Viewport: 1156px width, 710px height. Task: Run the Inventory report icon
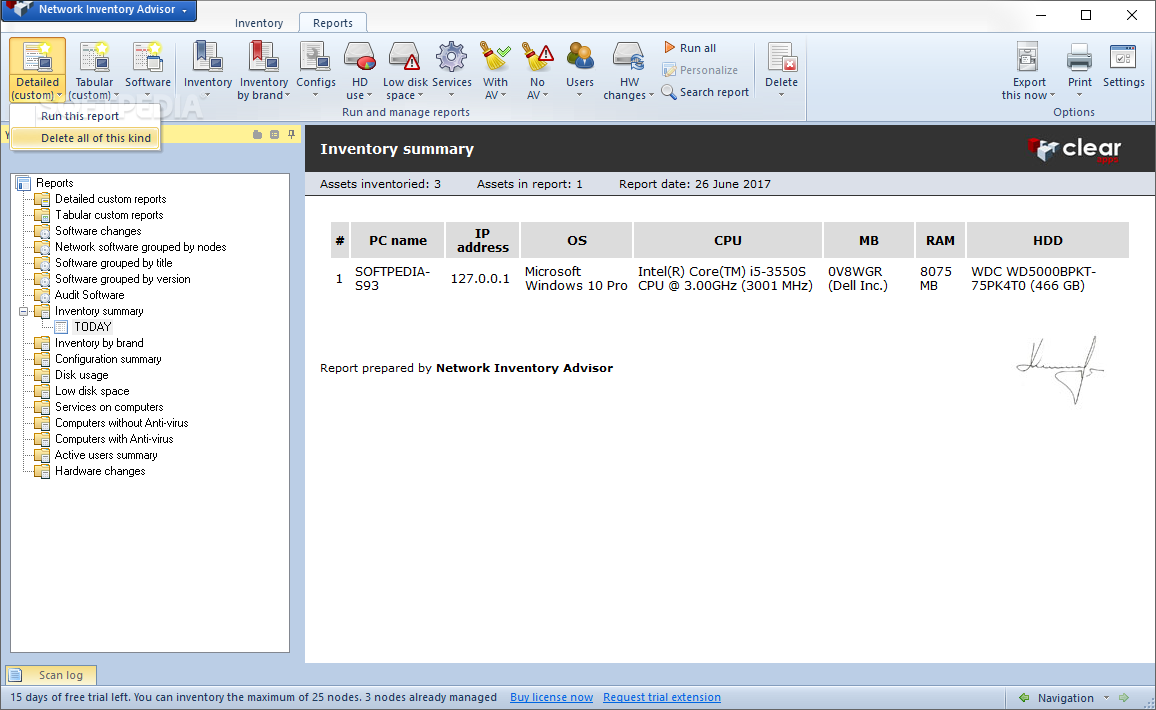(x=208, y=58)
